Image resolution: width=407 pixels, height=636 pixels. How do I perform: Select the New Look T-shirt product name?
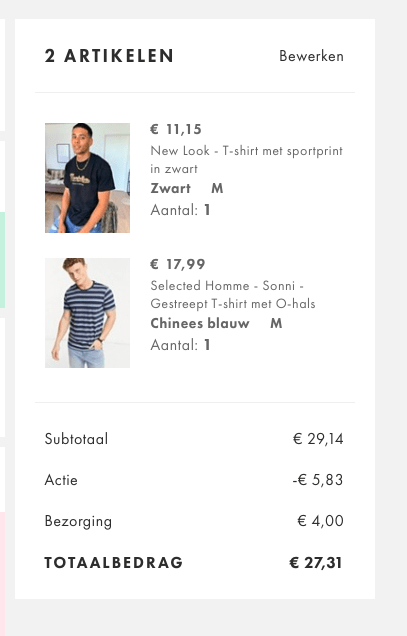point(246,159)
